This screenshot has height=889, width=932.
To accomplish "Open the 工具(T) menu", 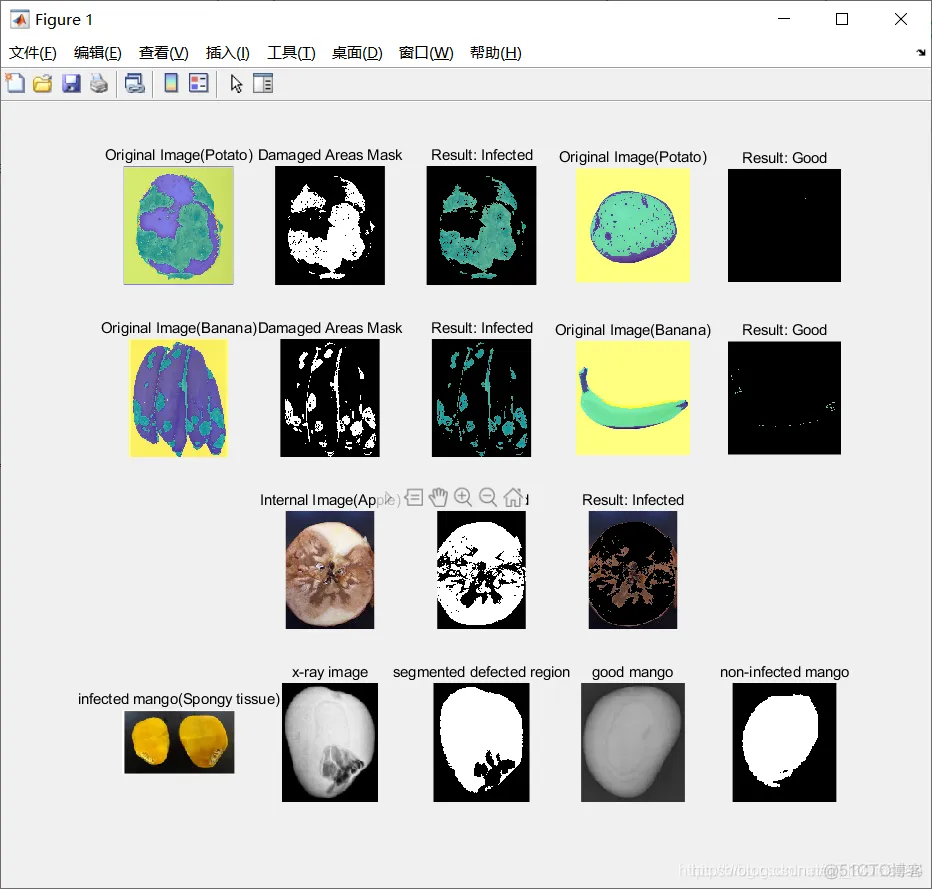I will (291, 53).
